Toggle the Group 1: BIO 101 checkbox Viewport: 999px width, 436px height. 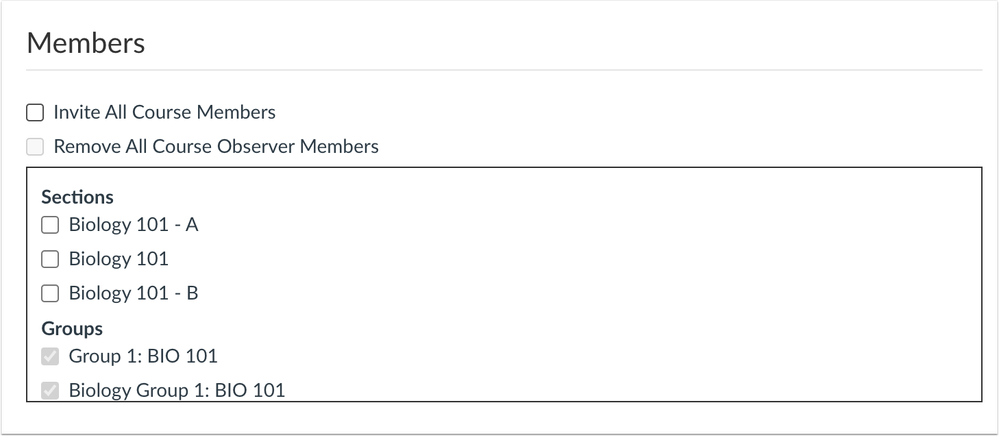[x=50, y=356]
